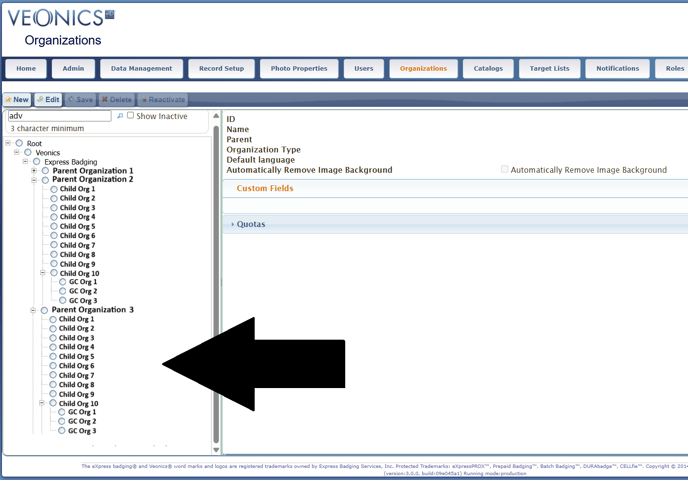The height and width of the screenshot is (480, 688).
Task: Open the Record Setup tab
Action: click(222, 68)
